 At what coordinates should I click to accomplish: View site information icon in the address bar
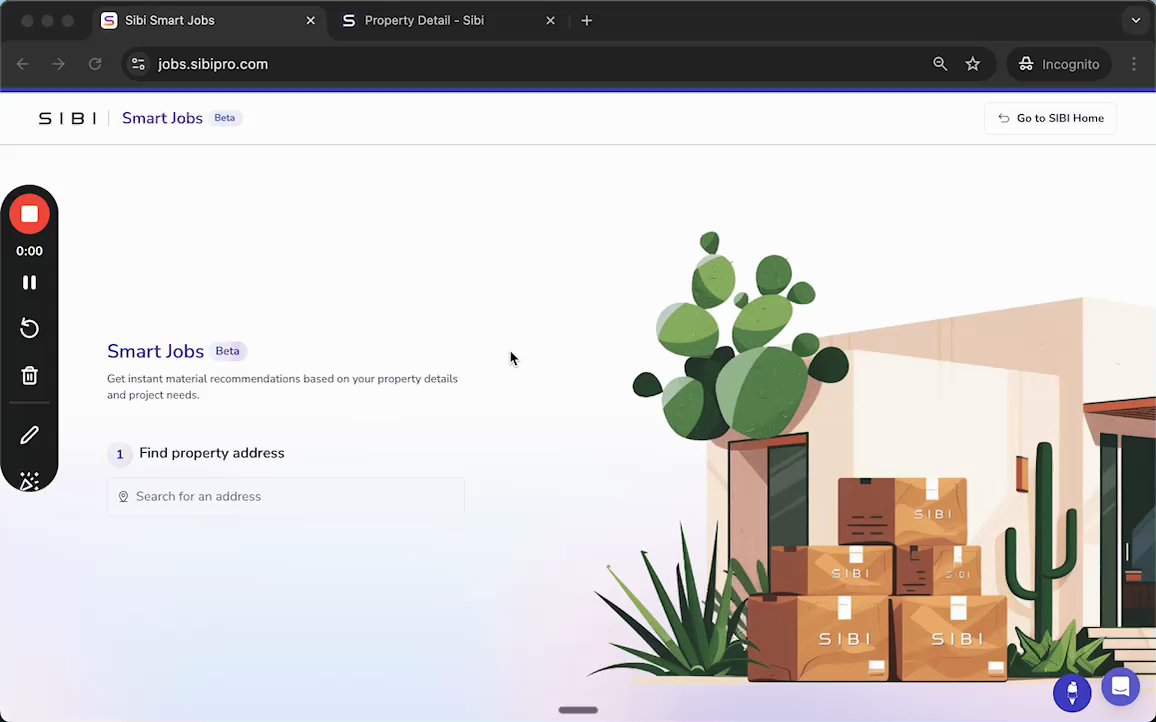tap(138, 64)
